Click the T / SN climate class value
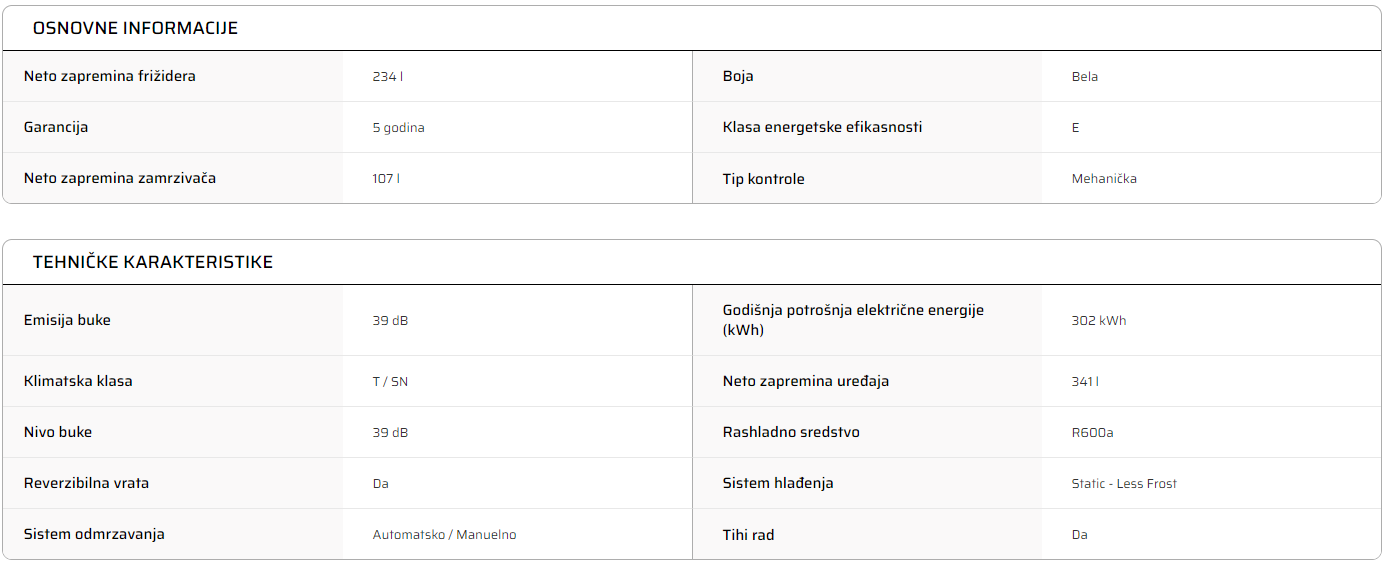Image resolution: width=1384 pixels, height=562 pixels. pyautogui.click(x=390, y=382)
